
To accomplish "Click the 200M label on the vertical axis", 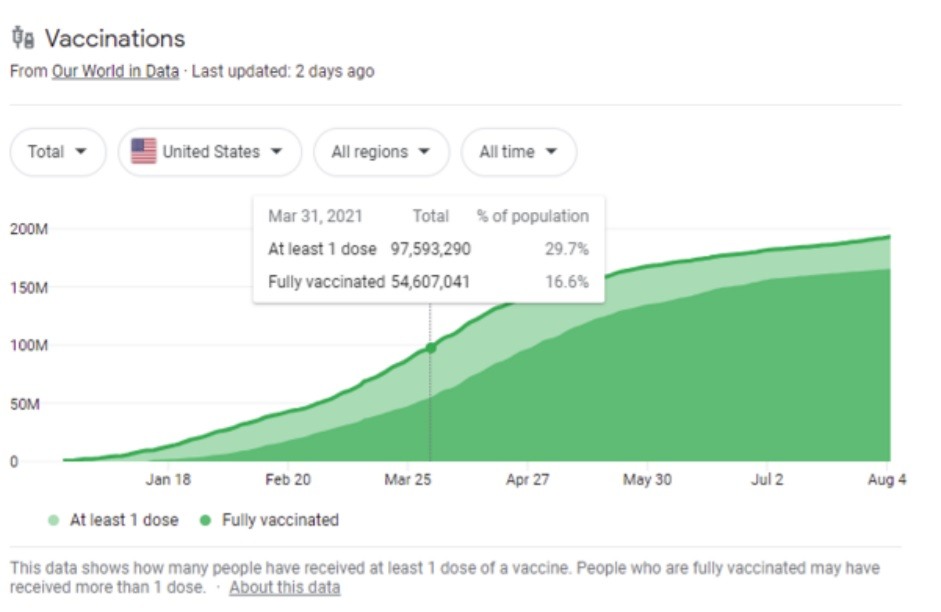I will click(x=29, y=229).
